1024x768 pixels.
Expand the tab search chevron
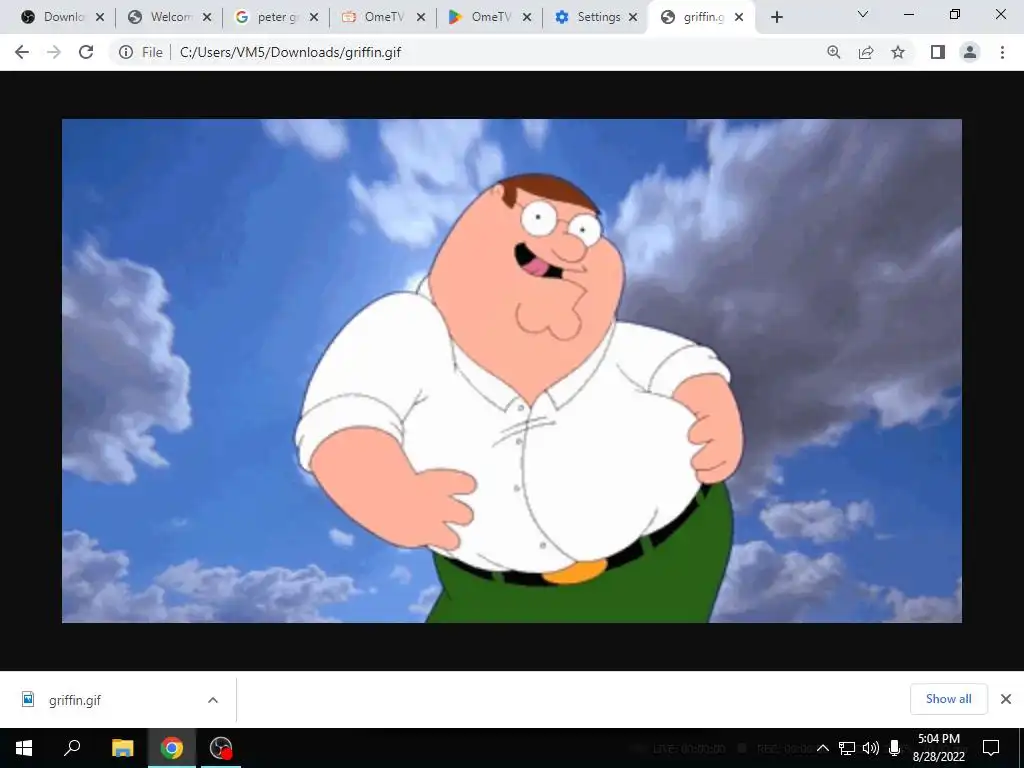(863, 14)
